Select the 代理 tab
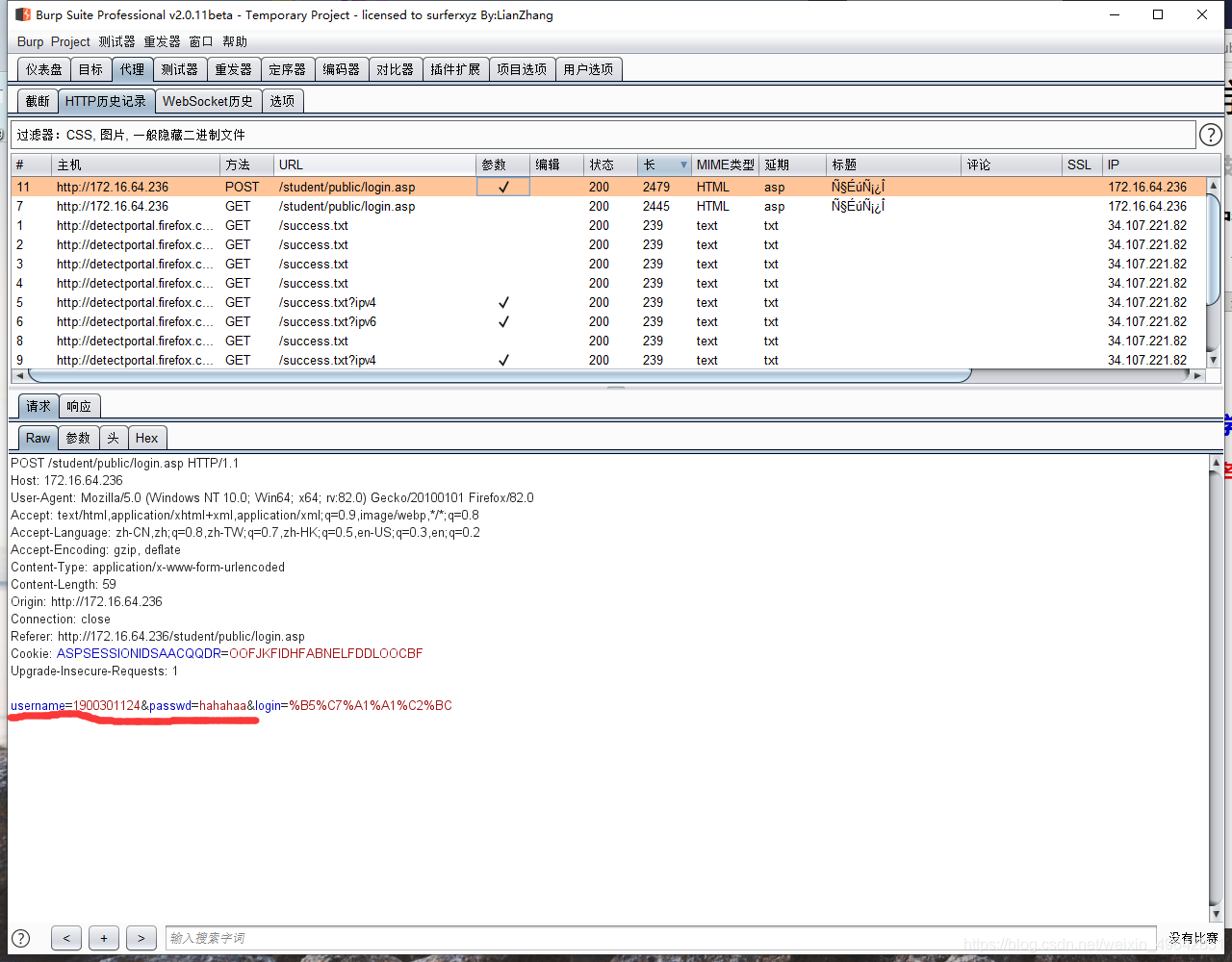 tap(132, 69)
